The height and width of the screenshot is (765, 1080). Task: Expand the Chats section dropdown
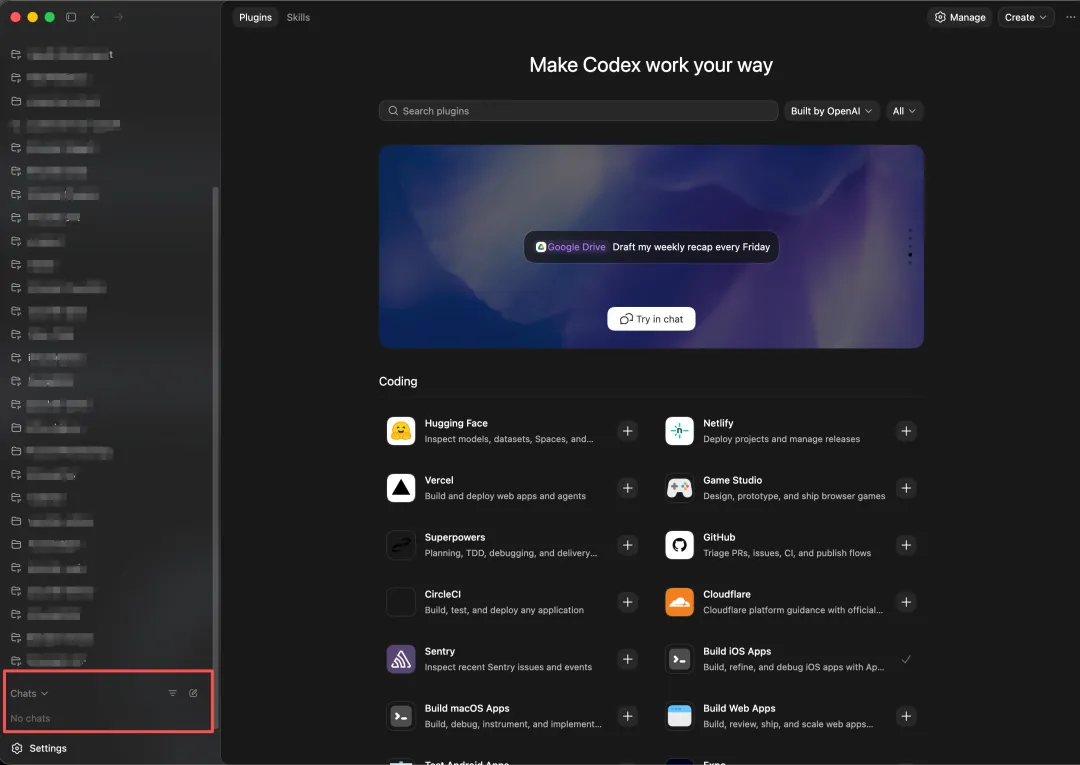[29, 693]
